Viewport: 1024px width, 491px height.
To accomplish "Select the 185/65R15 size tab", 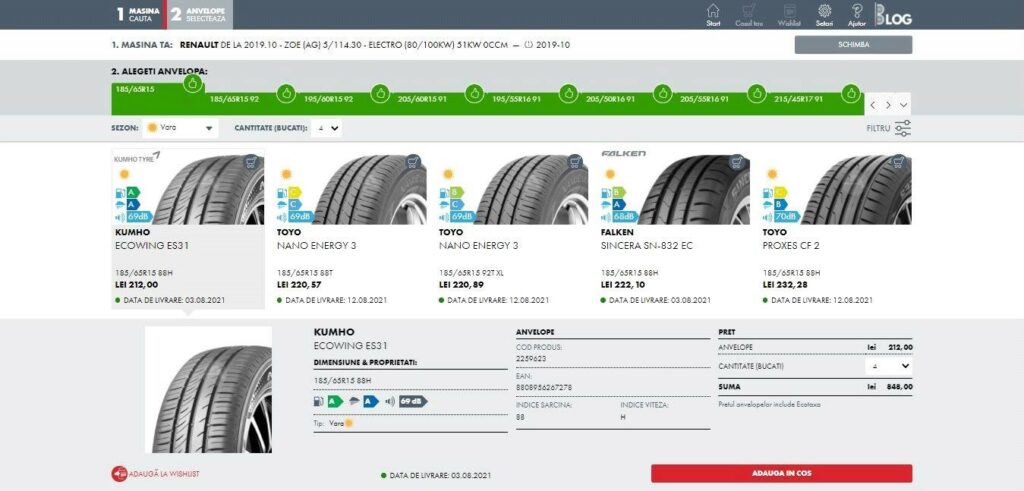I will point(158,99).
